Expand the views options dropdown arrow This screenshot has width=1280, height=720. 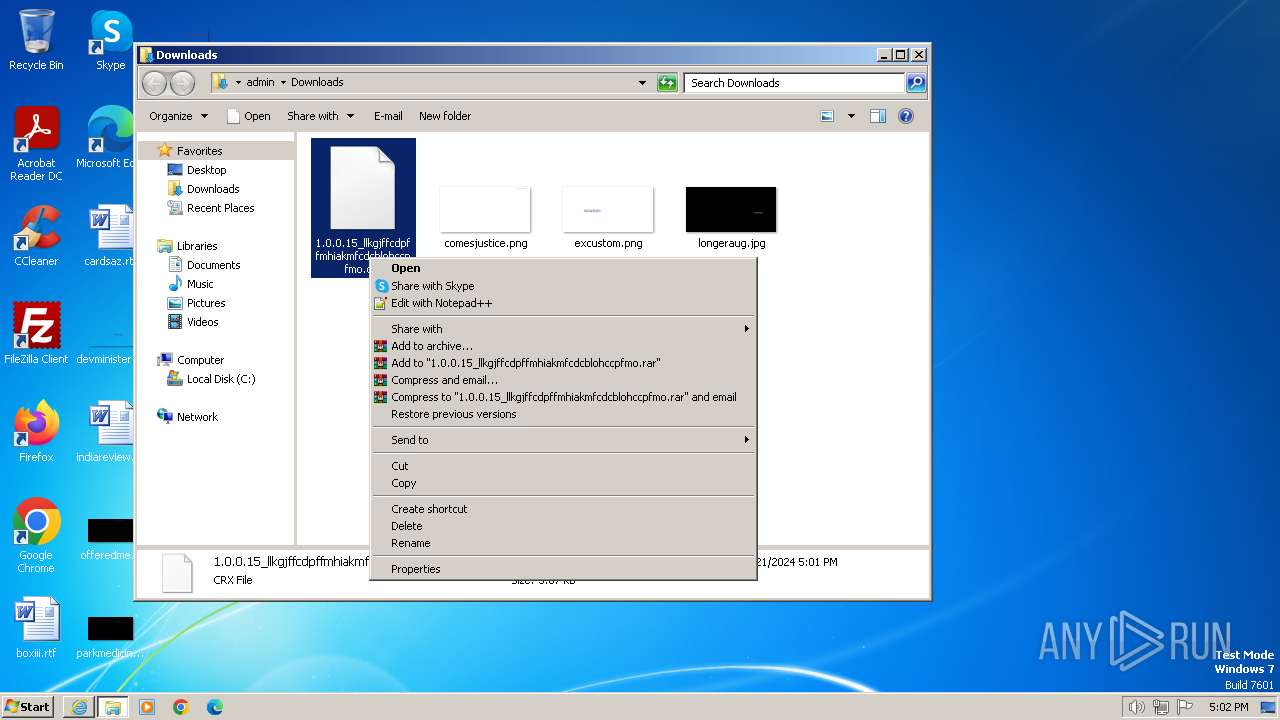851,116
